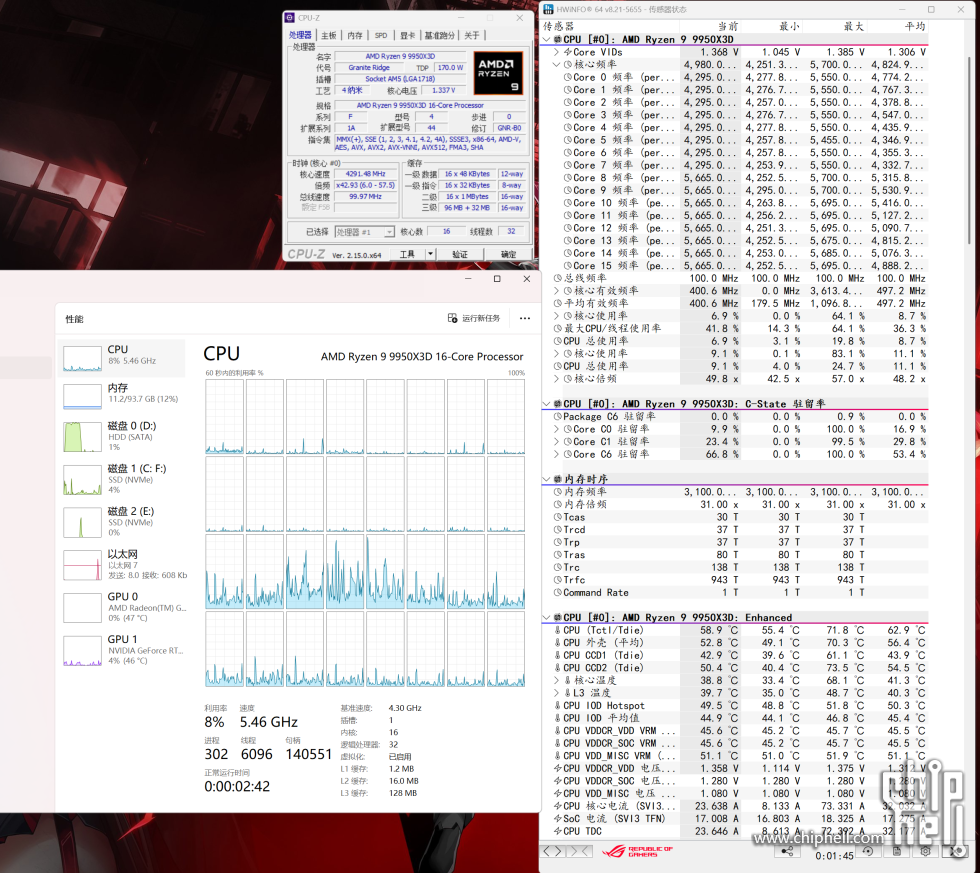Screen dimensions: 980x873
Task: Select the 处理器 tab in CPU-Z
Action: click(x=300, y=36)
